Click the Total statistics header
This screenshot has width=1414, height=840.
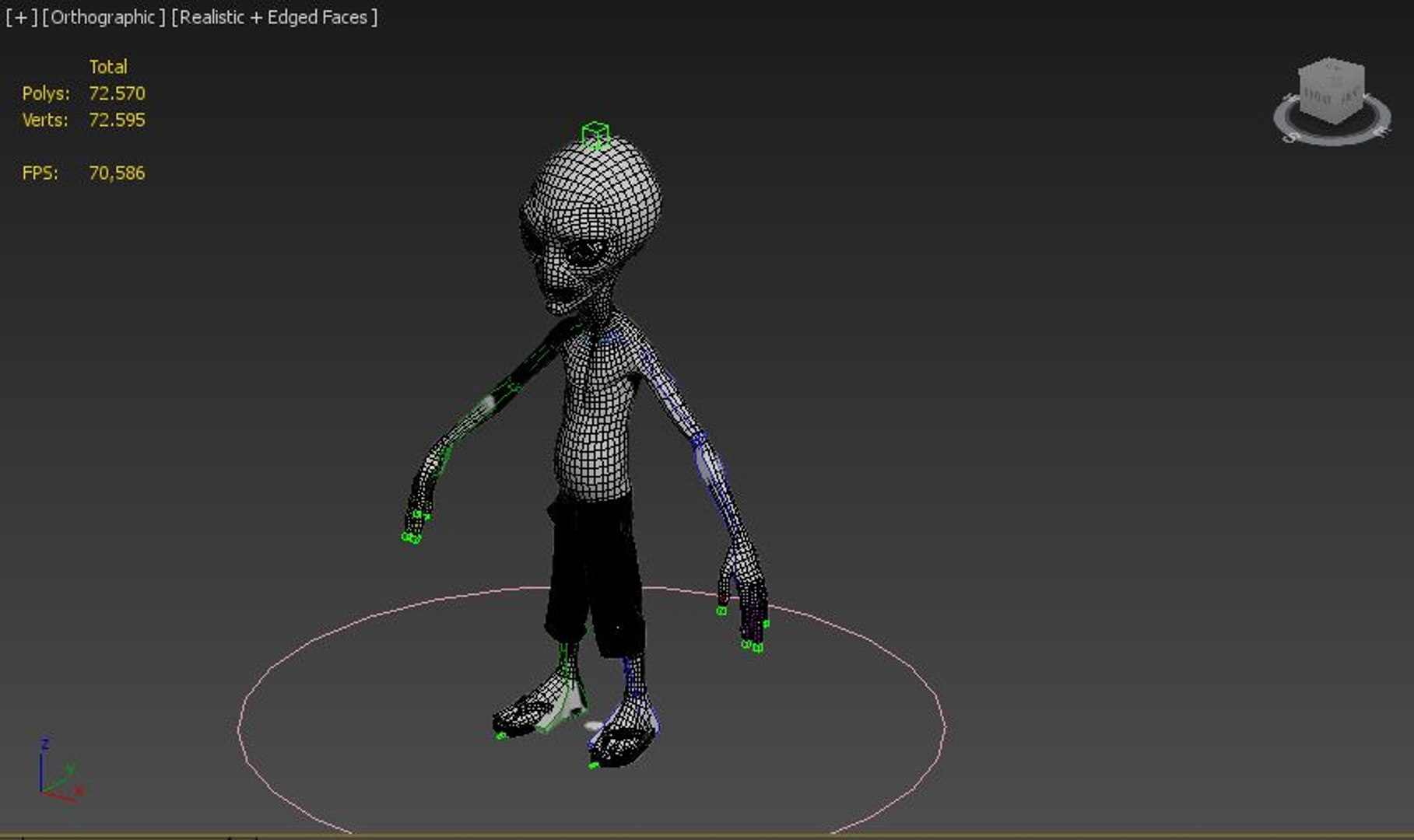(108, 67)
